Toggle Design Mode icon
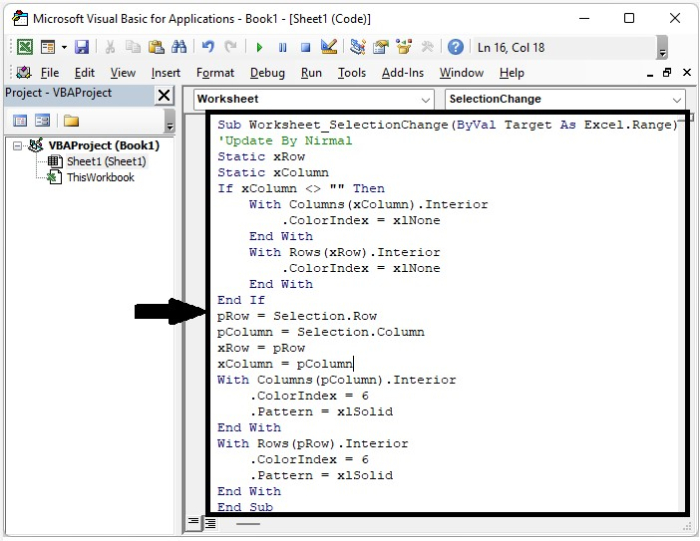Viewport: 700px width, 541px height. tap(328, 47)
